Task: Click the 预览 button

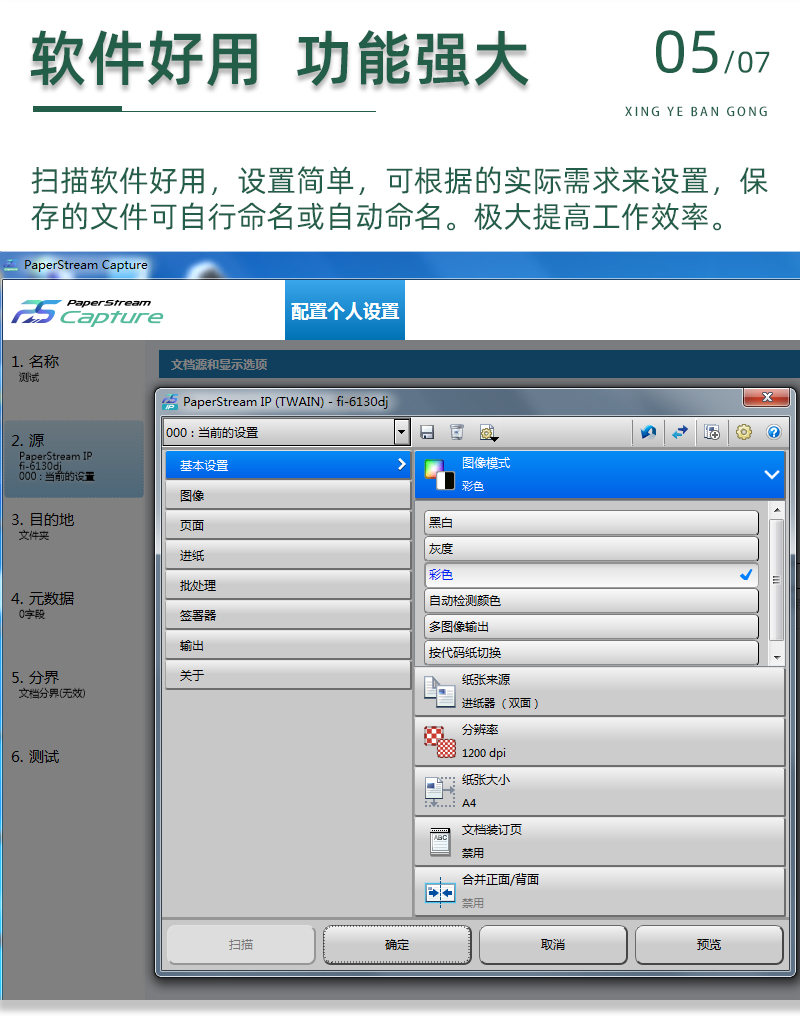Action: tap(709, 945)
